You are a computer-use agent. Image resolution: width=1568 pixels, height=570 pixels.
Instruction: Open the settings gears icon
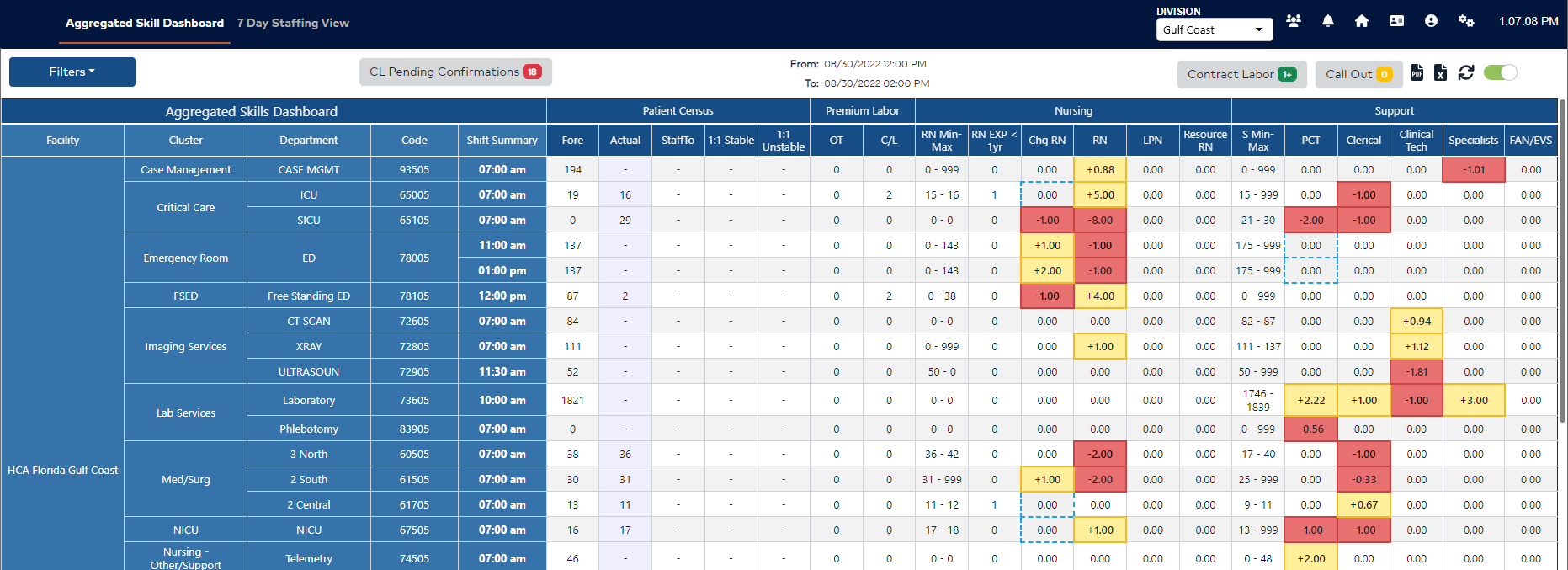(1466, 21)
